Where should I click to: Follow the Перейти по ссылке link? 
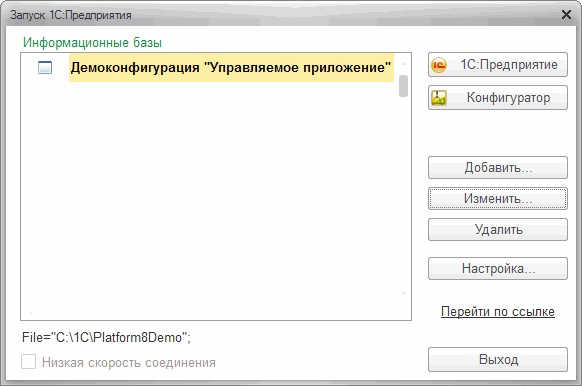(x=498, y=311)
